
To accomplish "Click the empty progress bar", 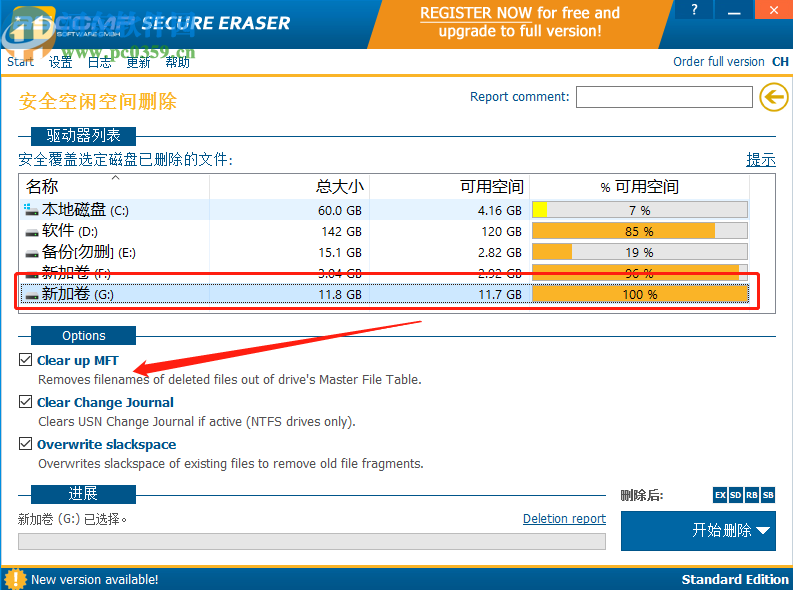I will point(312,541).
